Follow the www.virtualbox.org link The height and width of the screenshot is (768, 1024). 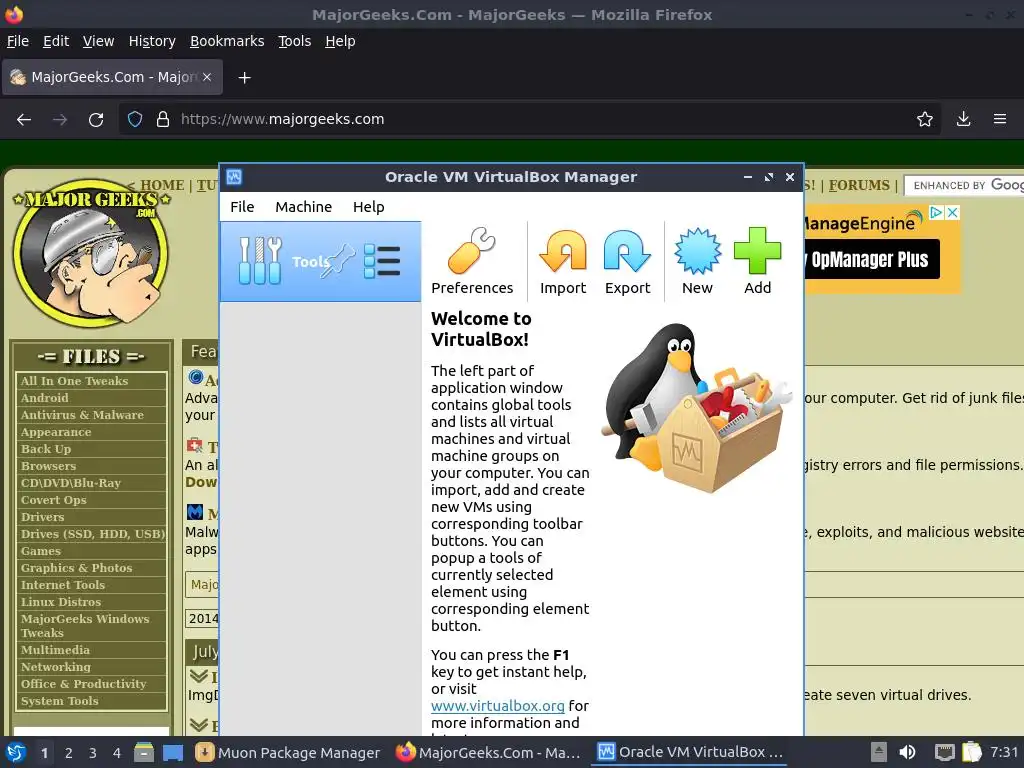coord(498,706)
